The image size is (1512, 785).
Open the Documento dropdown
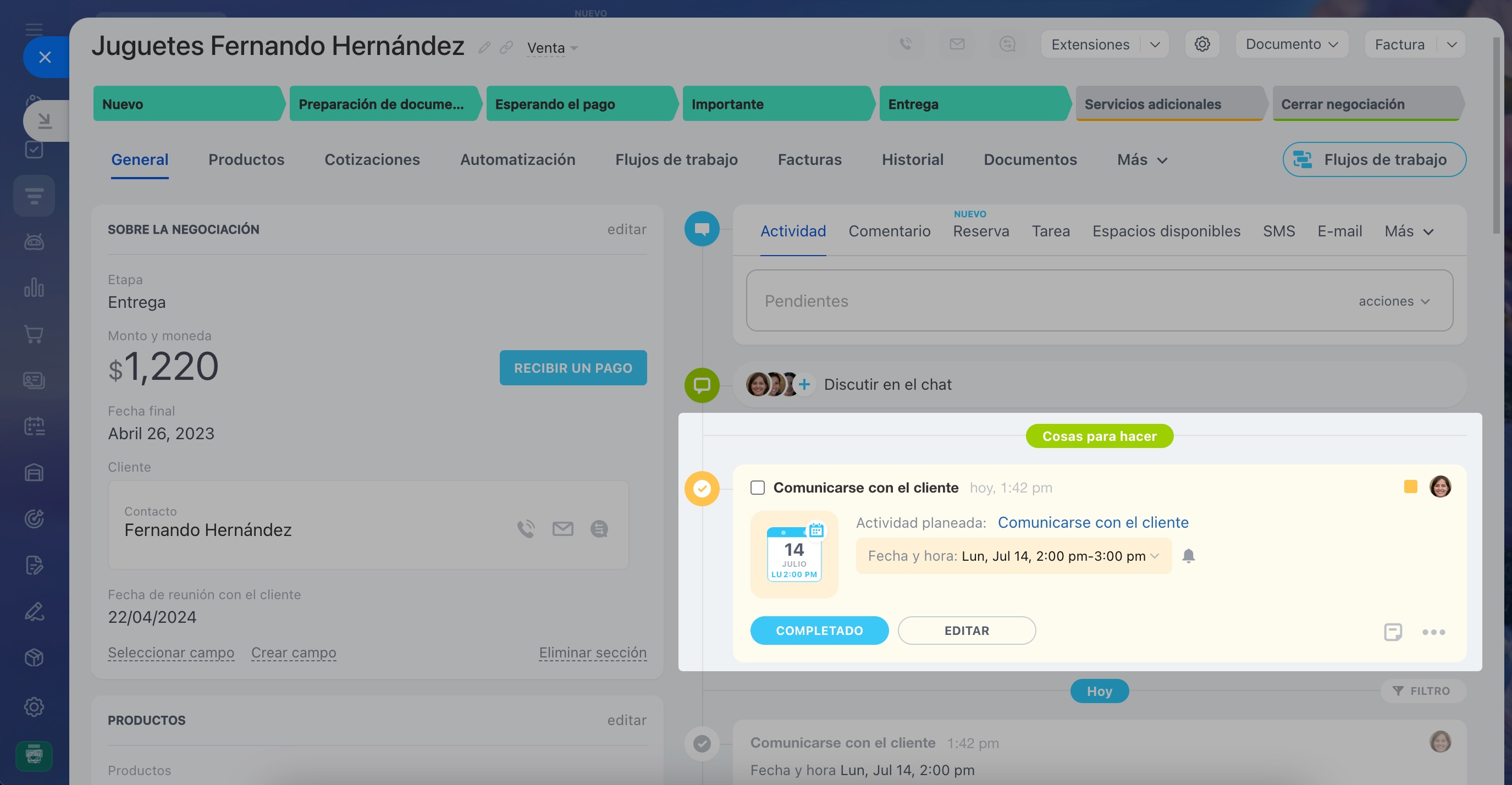tap(1292, 44)
